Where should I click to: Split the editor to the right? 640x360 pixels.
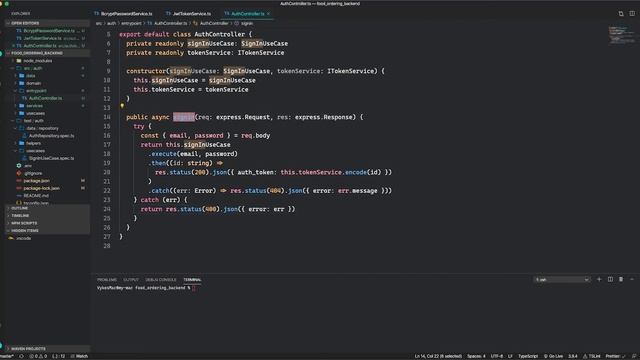[x=632, y=13]
